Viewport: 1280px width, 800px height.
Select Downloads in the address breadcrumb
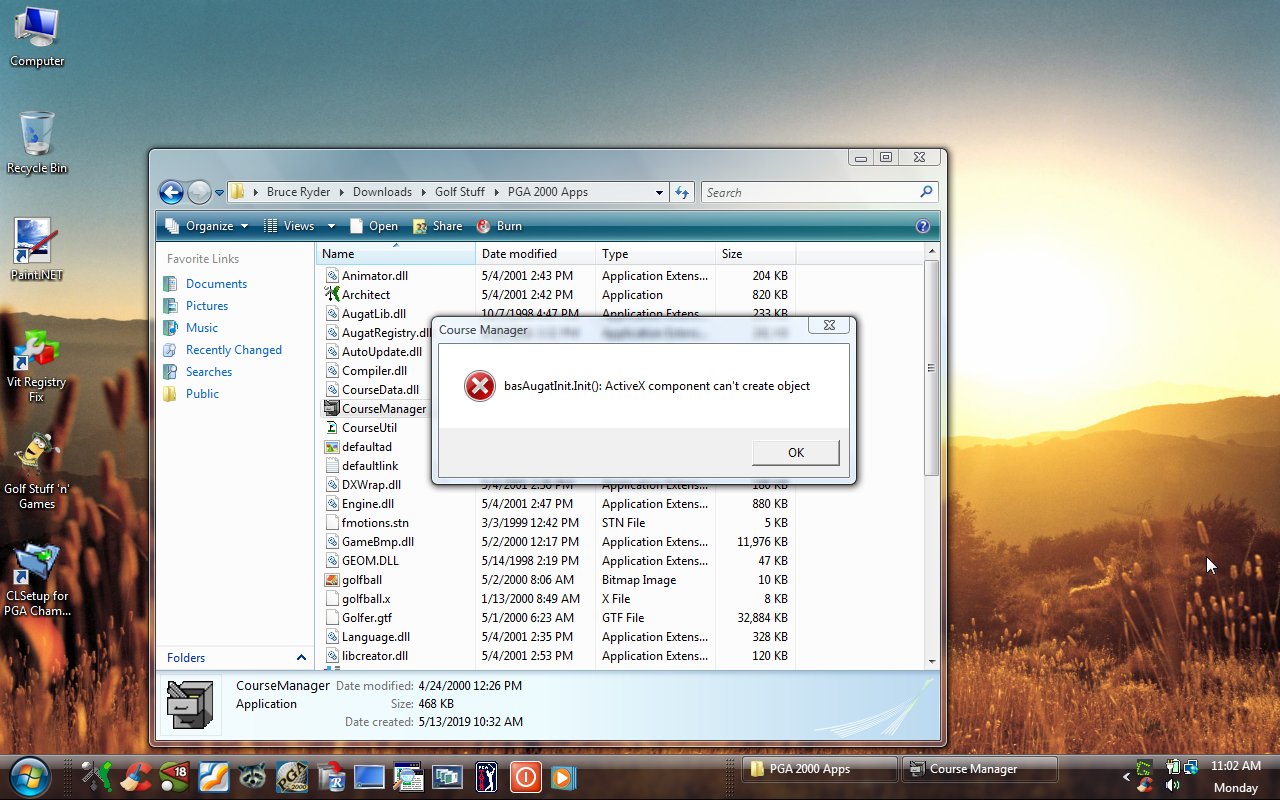382,192
